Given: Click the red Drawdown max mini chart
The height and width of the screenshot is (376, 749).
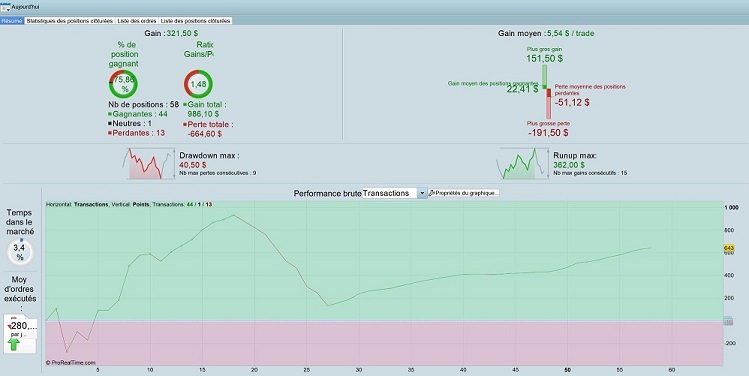Looking at the screenshot, I should click(149, 163).
